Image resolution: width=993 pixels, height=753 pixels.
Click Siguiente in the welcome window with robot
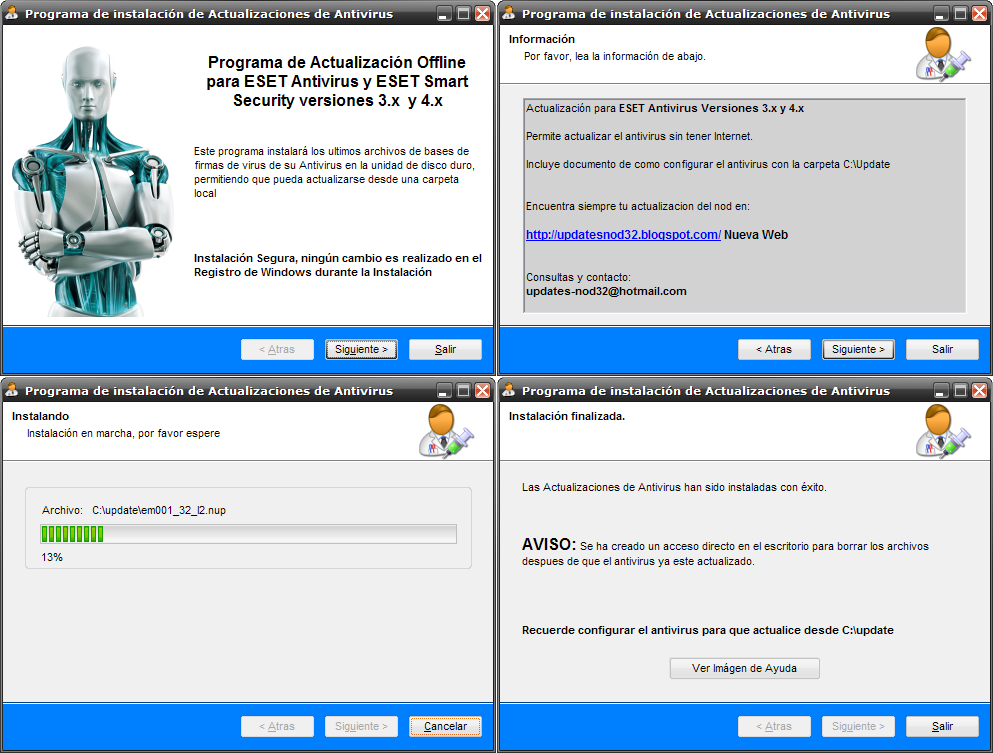click(x=361, y=349)
